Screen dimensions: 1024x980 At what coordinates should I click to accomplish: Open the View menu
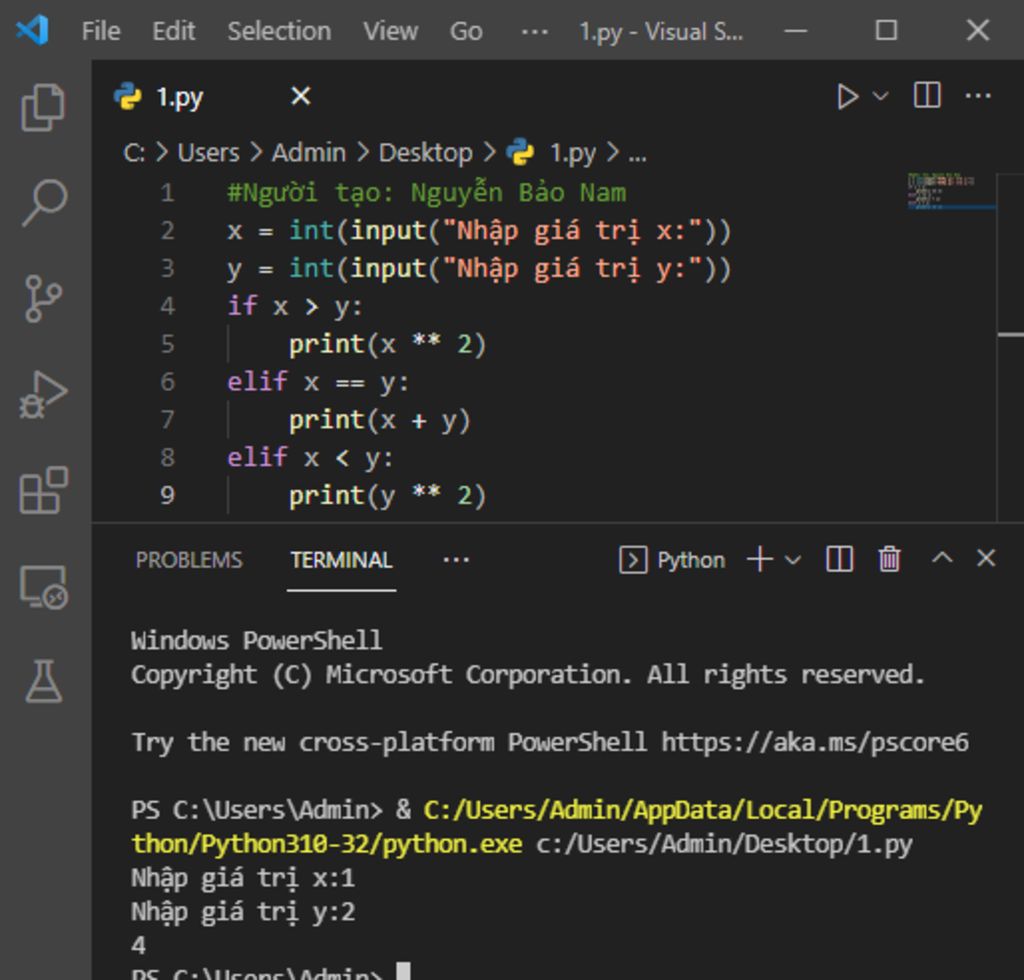391,31
